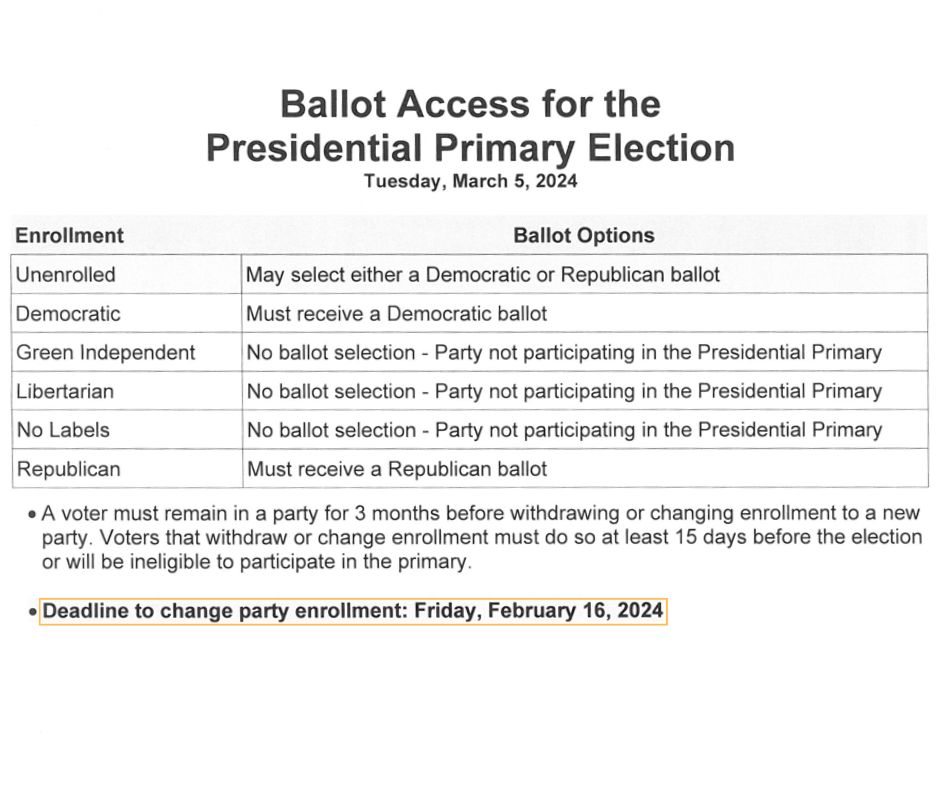Select the Ballot Options column header

point(584,236)
